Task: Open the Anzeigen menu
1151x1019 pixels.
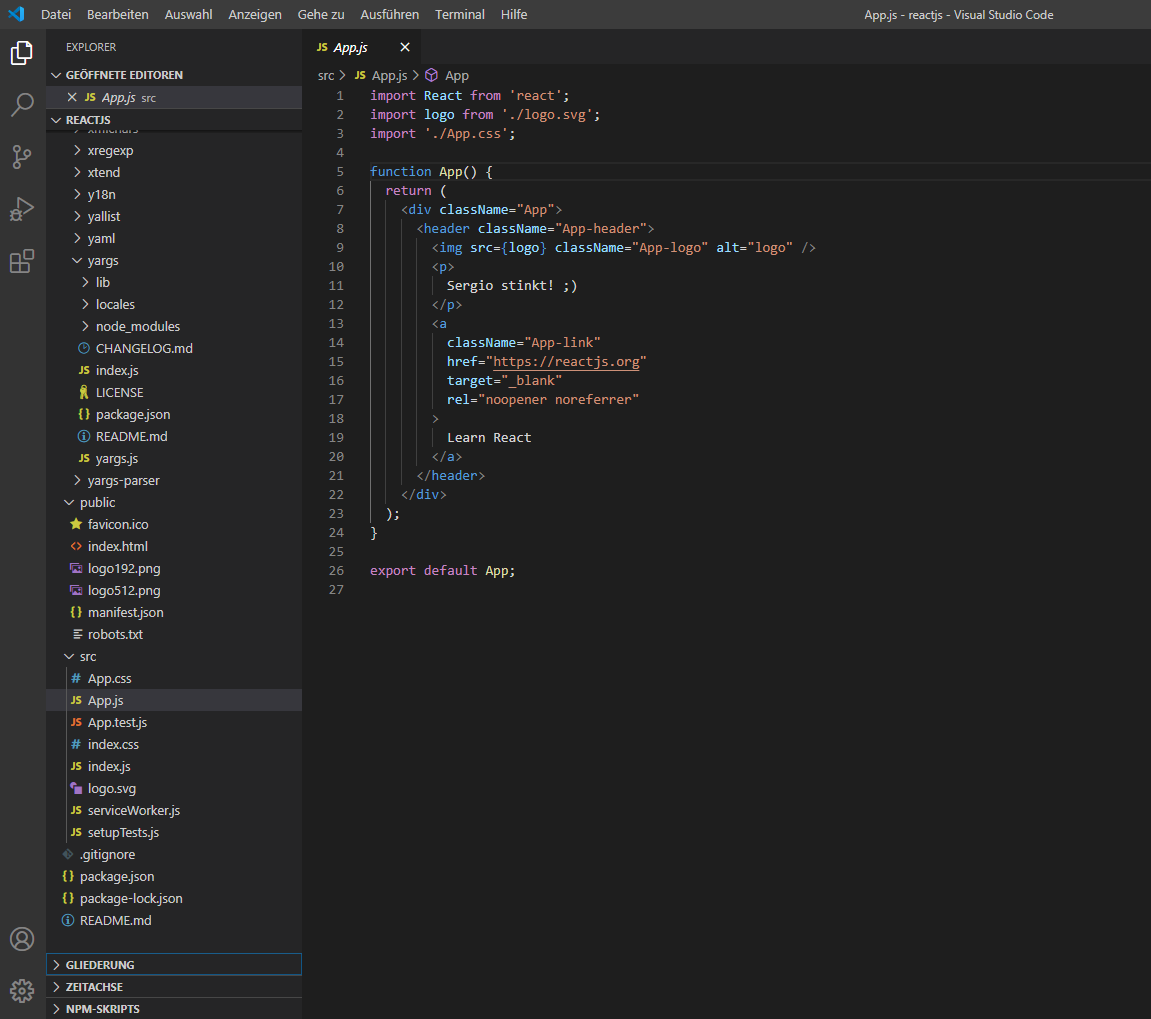Action: point(255,14)
